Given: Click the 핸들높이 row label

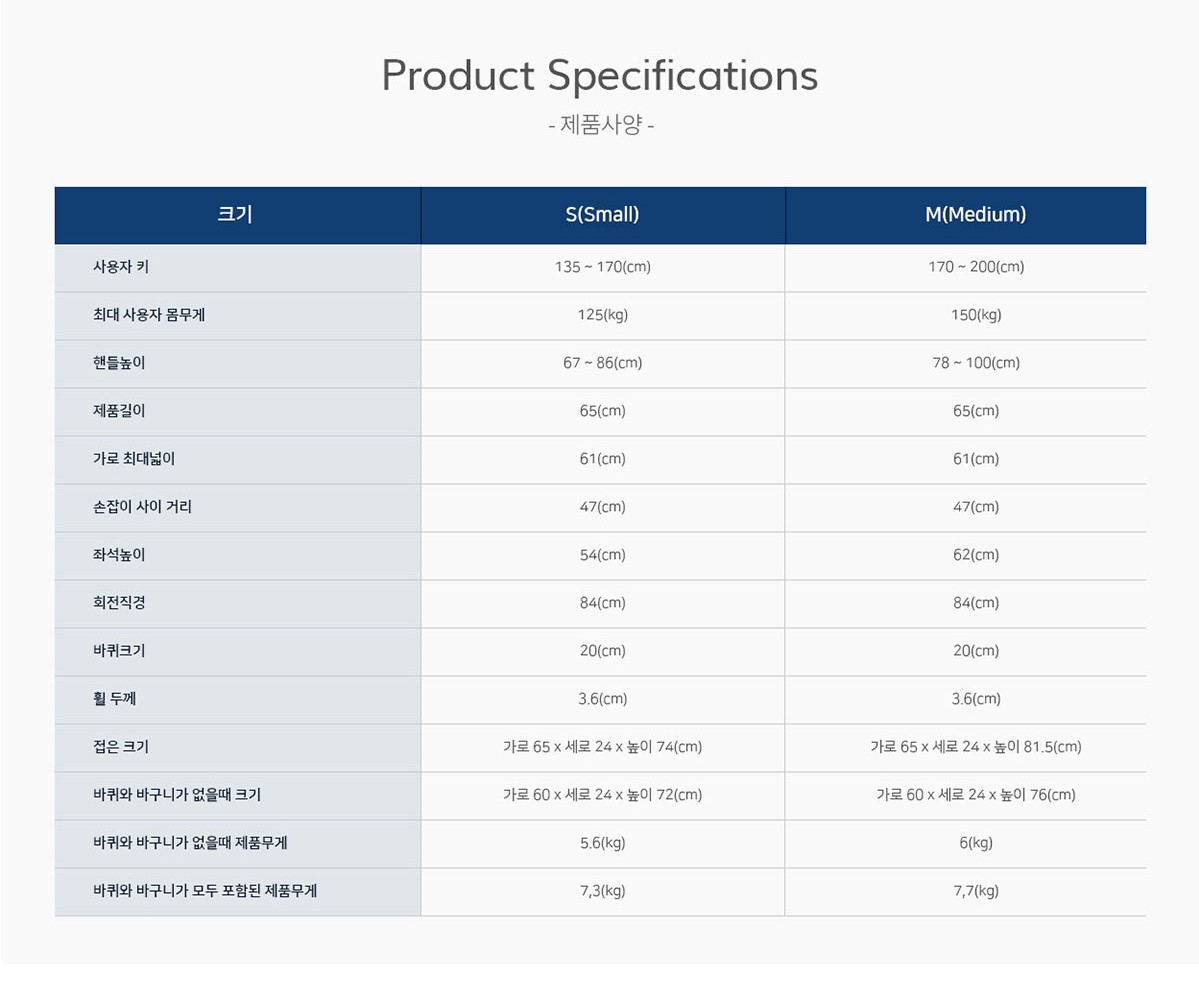Looking at the screenshot, I should (119, 363).
